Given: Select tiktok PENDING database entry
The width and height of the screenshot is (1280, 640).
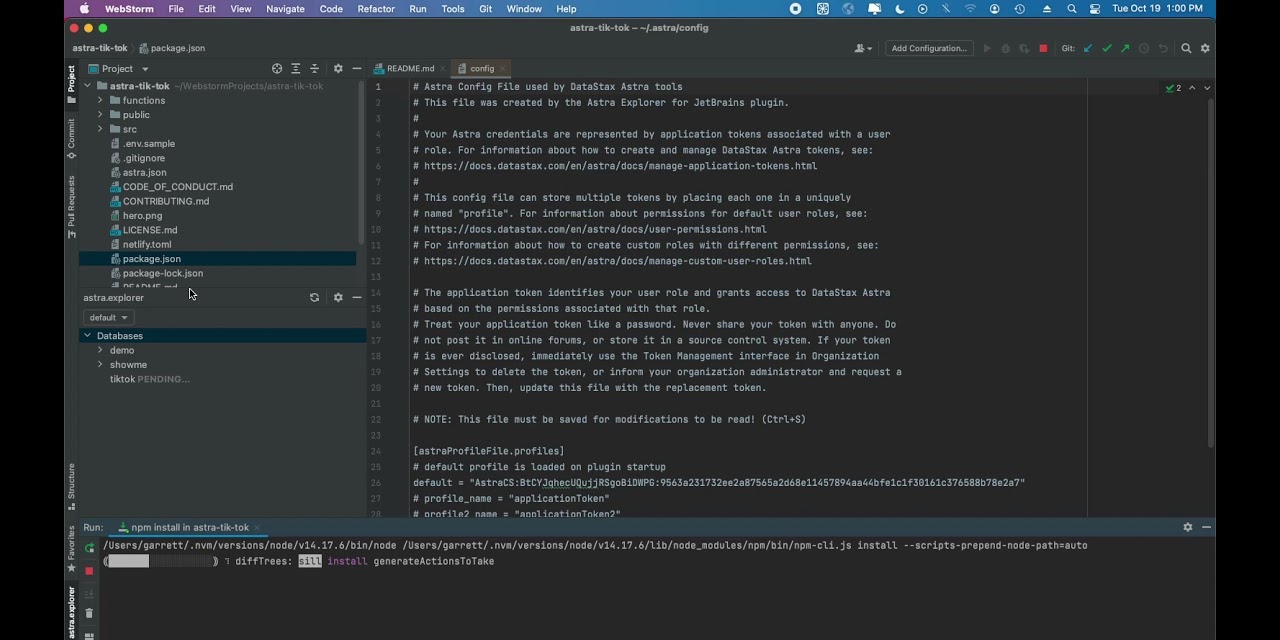Looking at the screenshot, I should (x=149, y=379).
